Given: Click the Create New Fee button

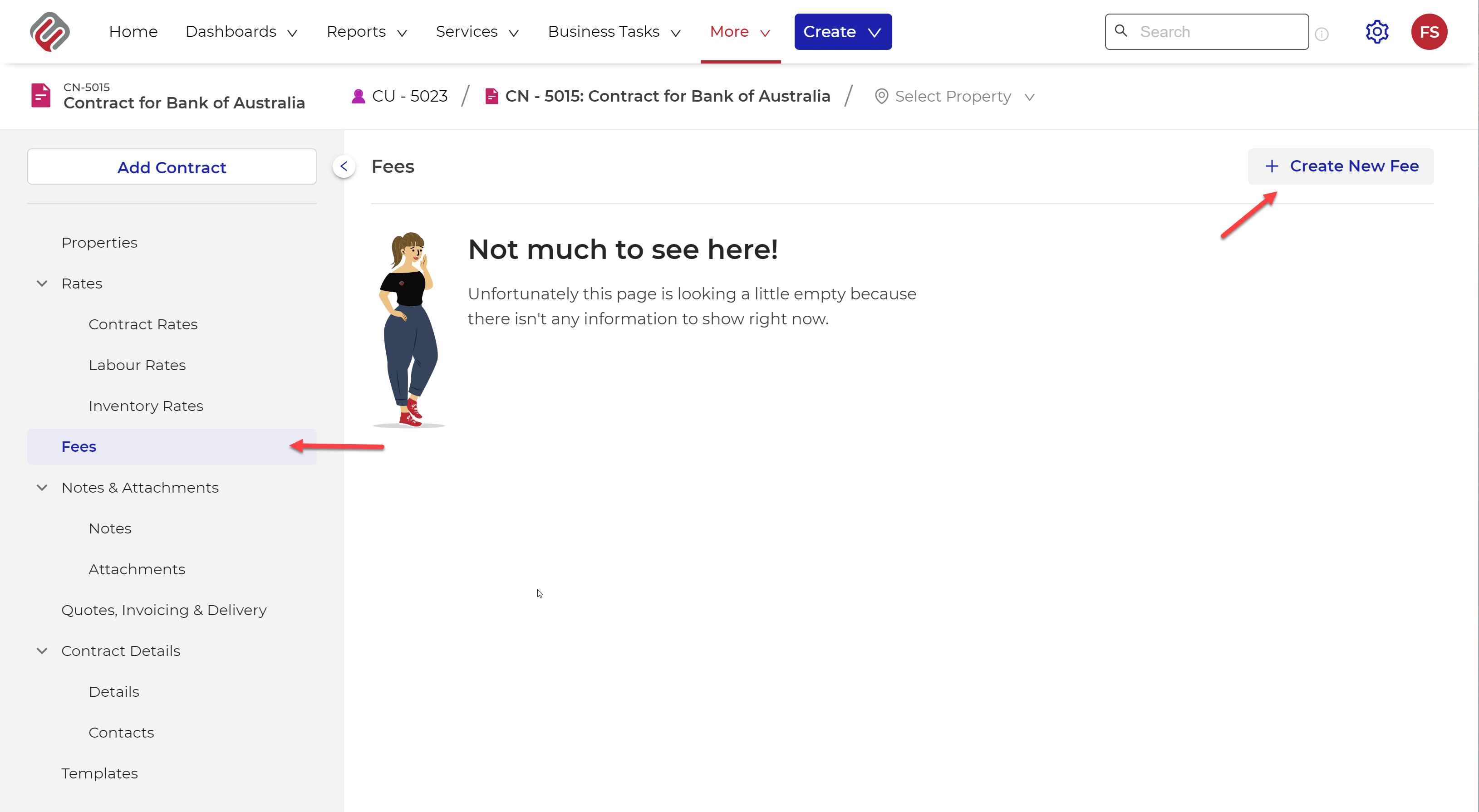Looking at the screenshot, I should tap(1341, 166).
